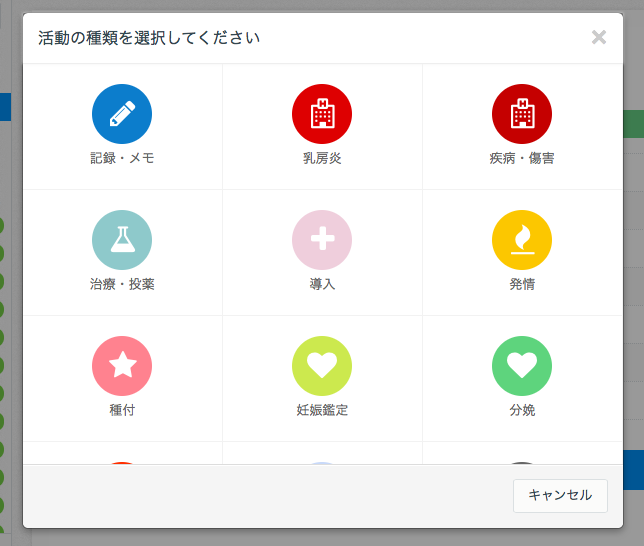Screen dimensions: 644x546
Task: Click the 記録・メモ text label
Action: [122, 158]
